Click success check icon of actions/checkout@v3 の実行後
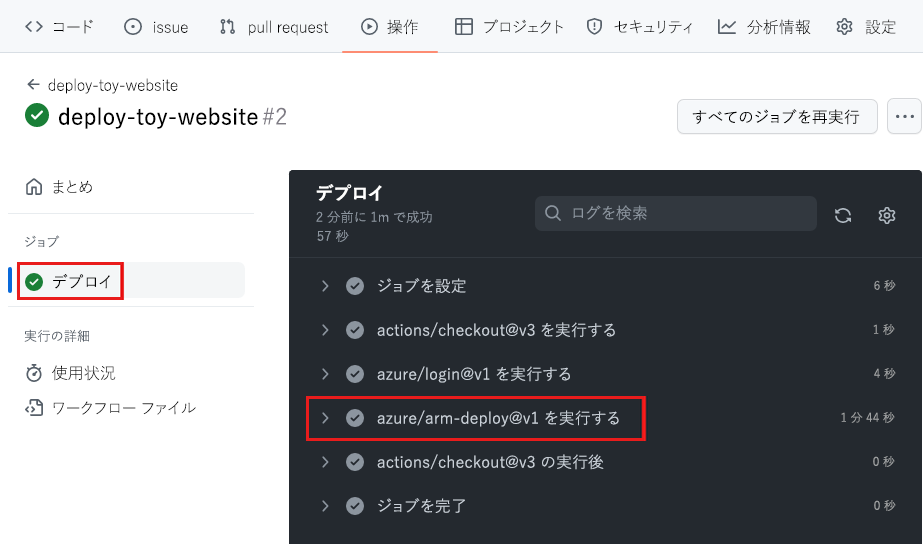This screenshot has width=923, height=544. click(x=354, y=462)
